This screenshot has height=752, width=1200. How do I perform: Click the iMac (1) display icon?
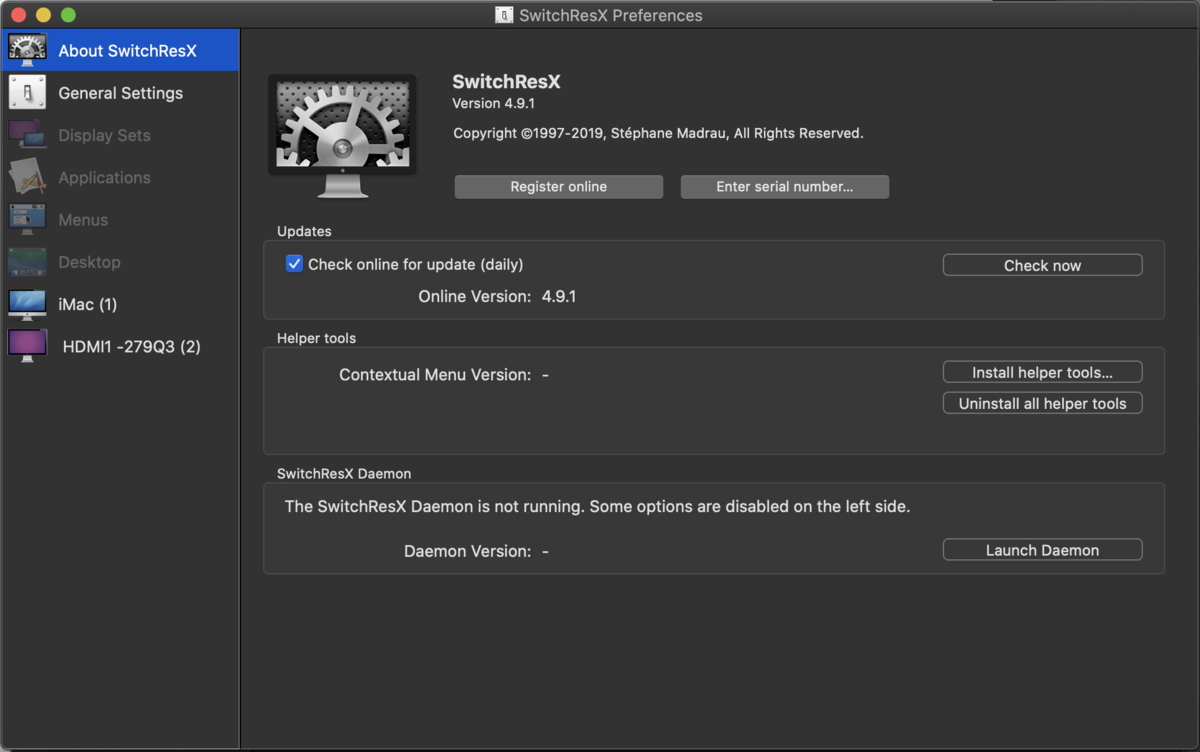[27, 304]
